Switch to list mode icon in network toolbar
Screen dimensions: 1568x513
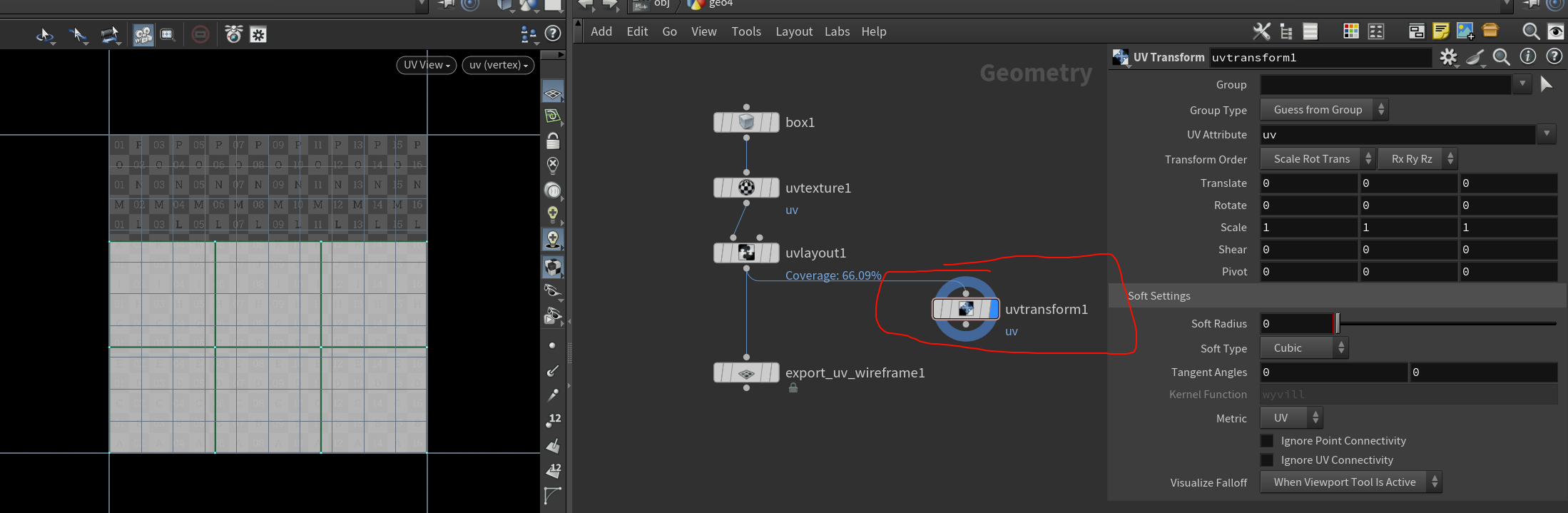1310,31
